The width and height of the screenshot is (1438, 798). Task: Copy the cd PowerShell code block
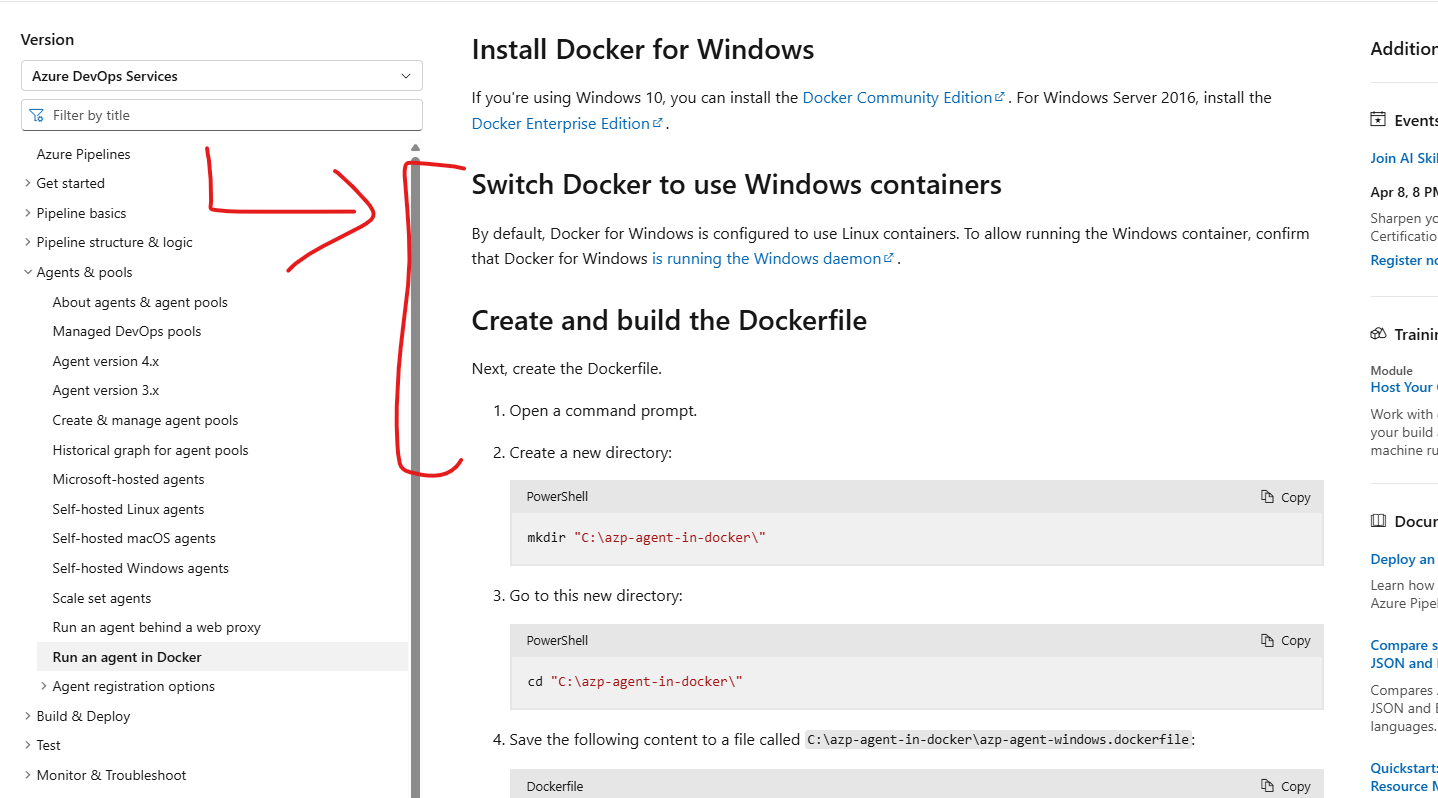pyautogui.click(x=1286, y=640)
